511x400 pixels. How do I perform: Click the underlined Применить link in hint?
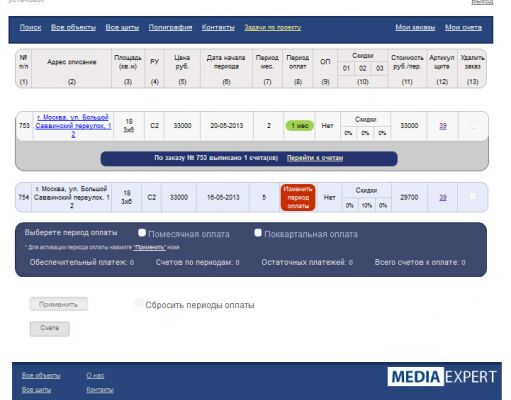tap(149, 247)
